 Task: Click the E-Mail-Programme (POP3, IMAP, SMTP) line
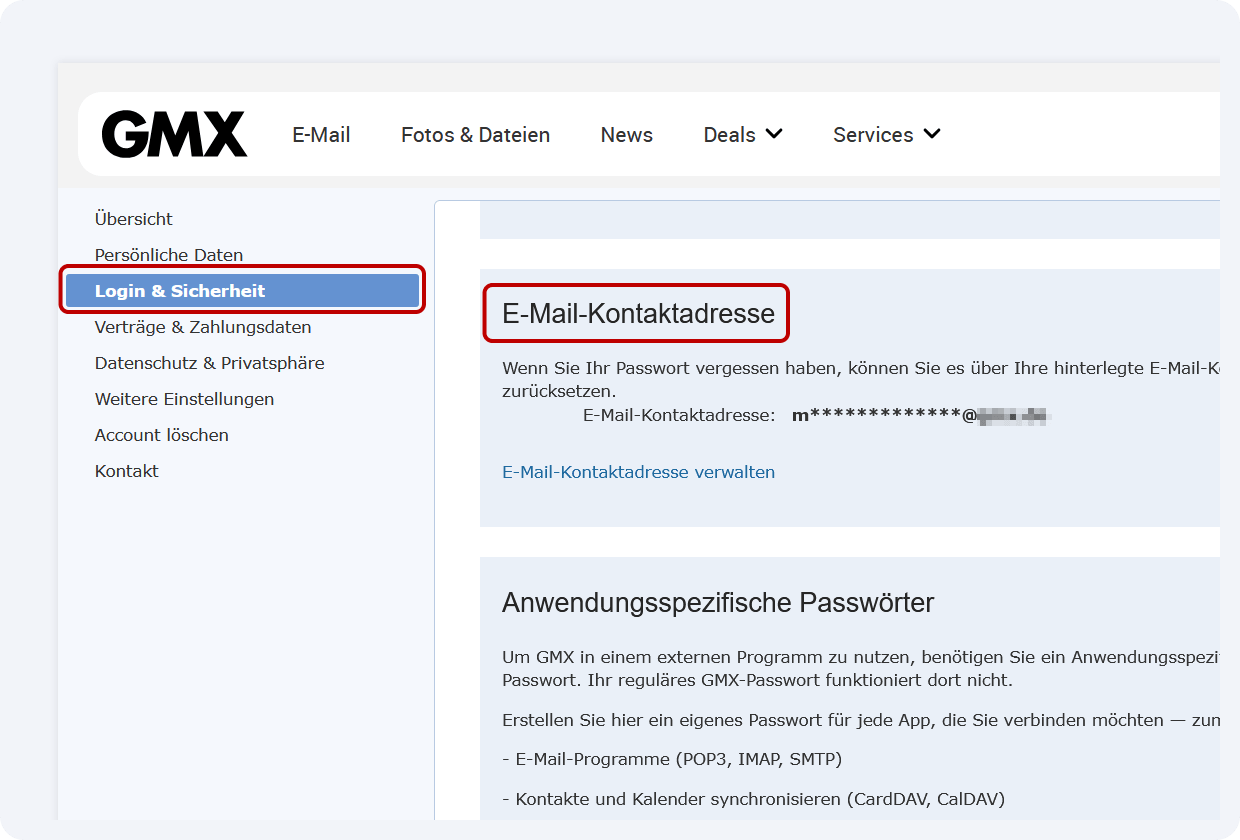(x=672, y=759)
